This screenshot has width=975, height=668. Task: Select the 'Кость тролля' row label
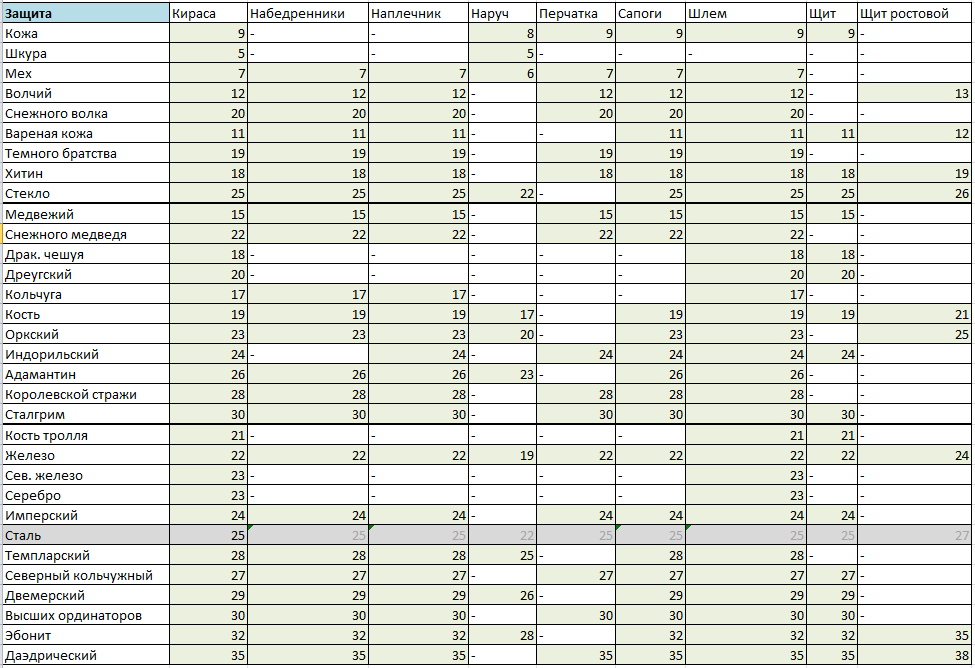pyautogui.click(x=86, y=435)
